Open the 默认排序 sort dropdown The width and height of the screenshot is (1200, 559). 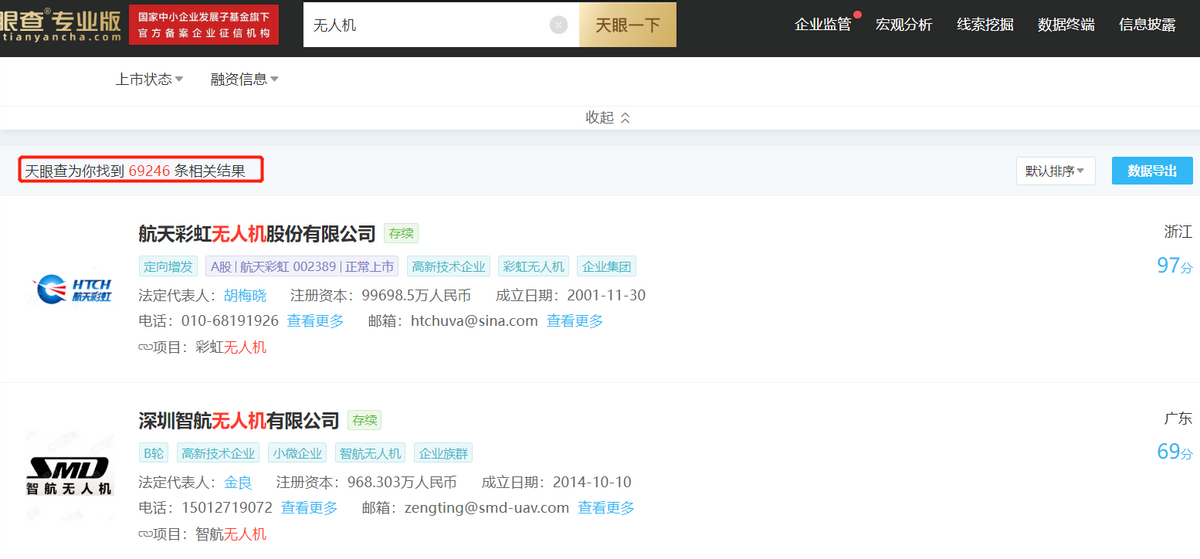click(1055, 171)
